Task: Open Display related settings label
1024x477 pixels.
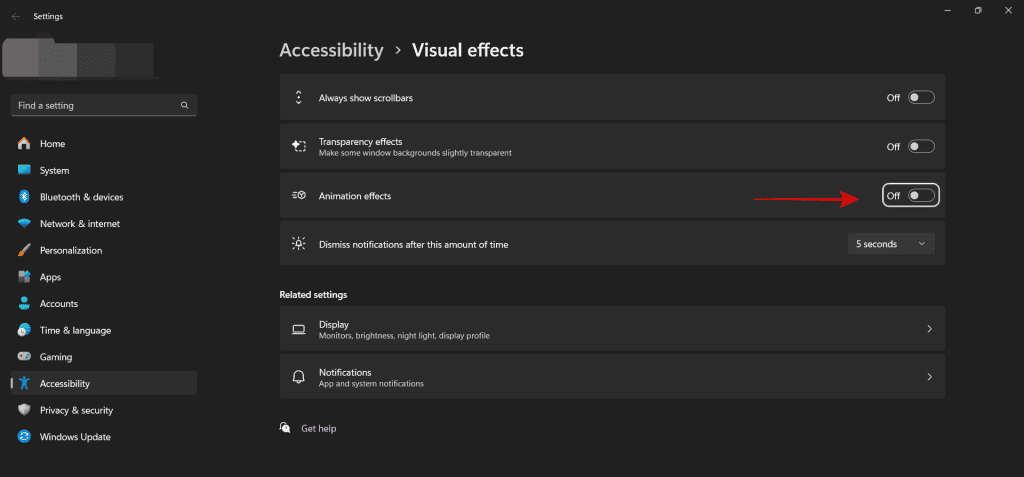Action: (334, 324)
